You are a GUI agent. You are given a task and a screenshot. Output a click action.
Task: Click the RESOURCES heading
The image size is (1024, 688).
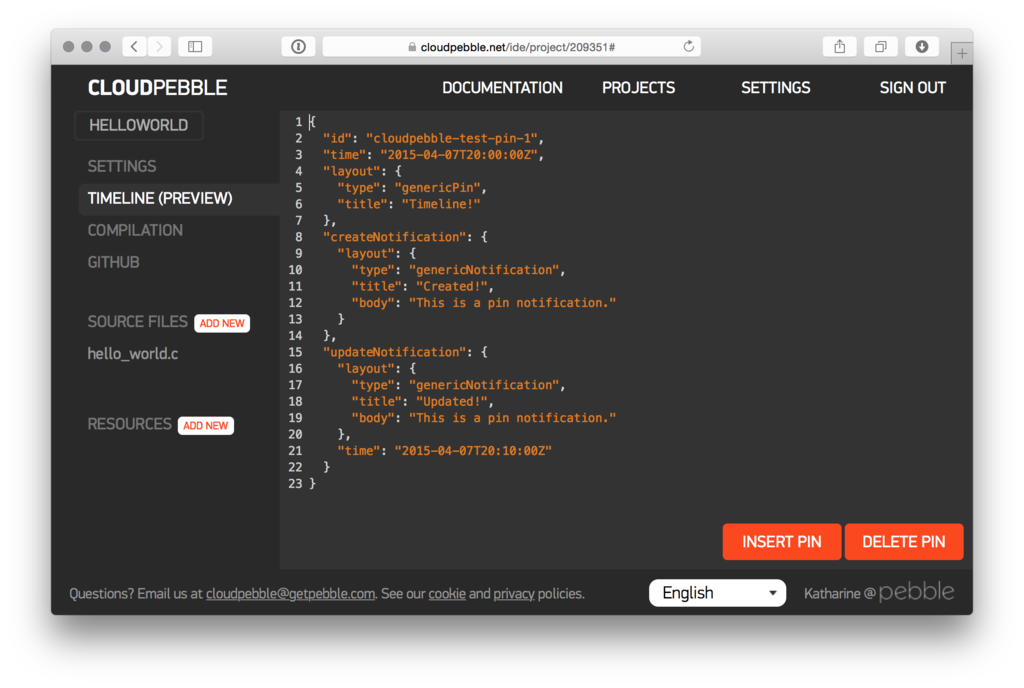(129, 424)
